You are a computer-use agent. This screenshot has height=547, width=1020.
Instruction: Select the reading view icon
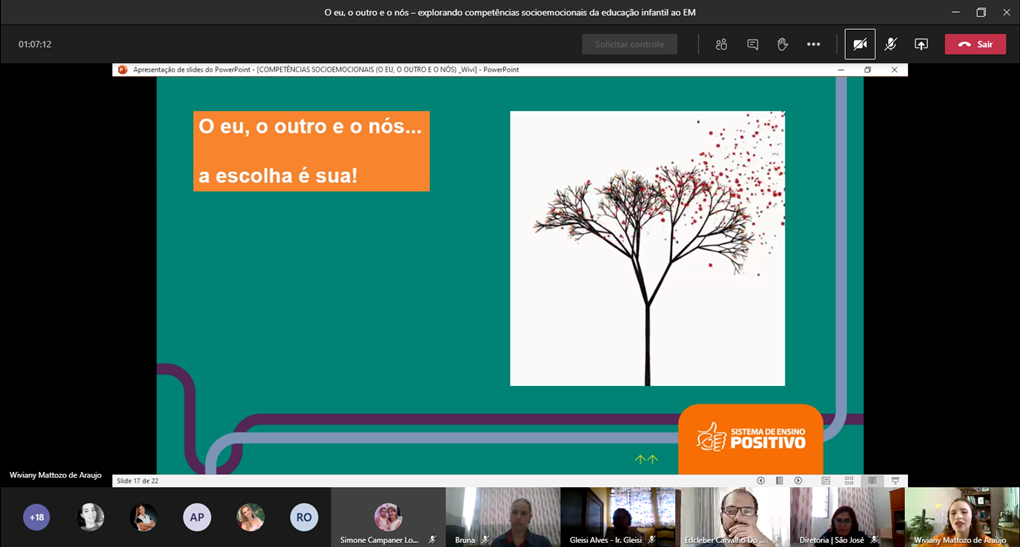point(872,481)
